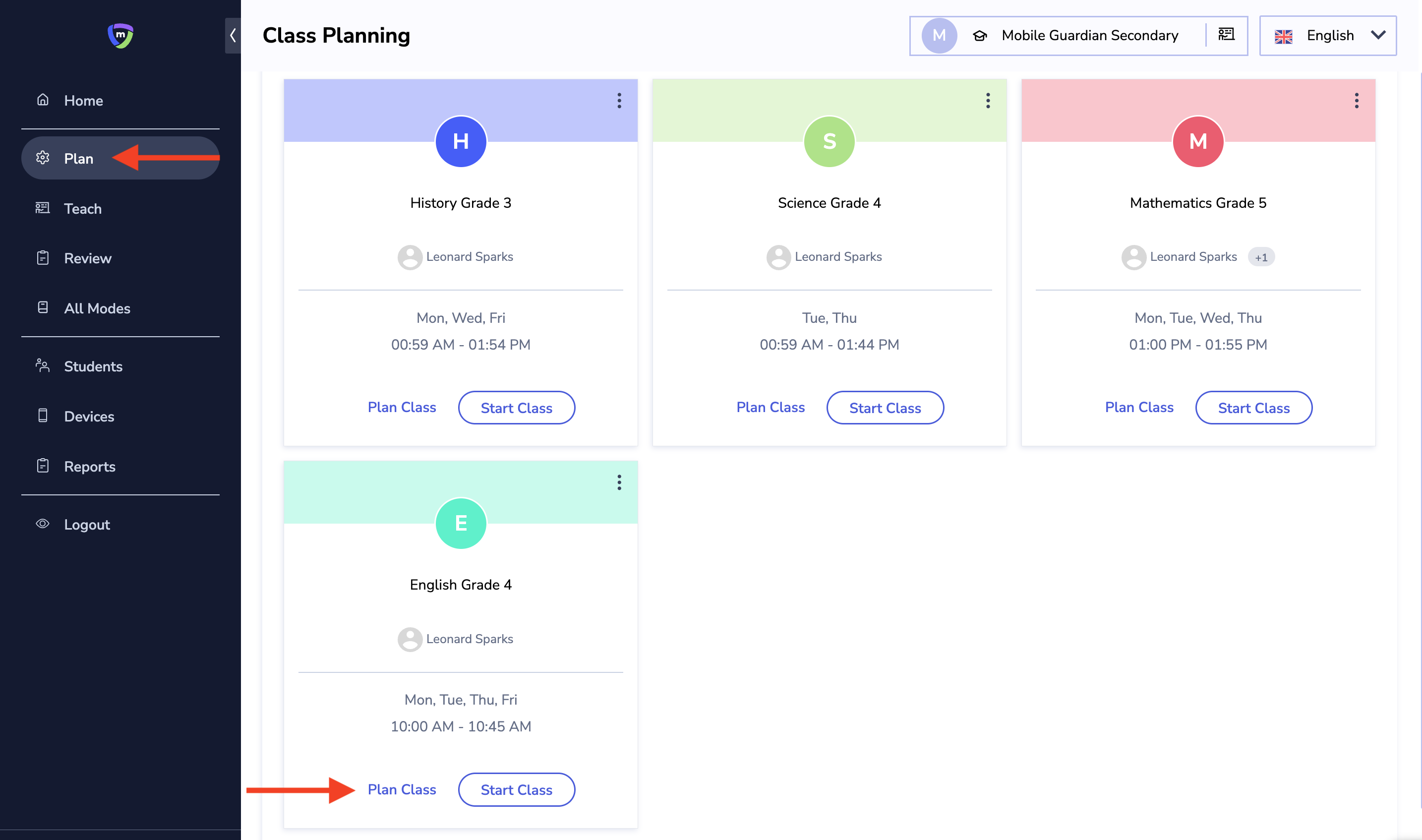Click the Review clipboard icon
1422x840 pixels.
43,258
